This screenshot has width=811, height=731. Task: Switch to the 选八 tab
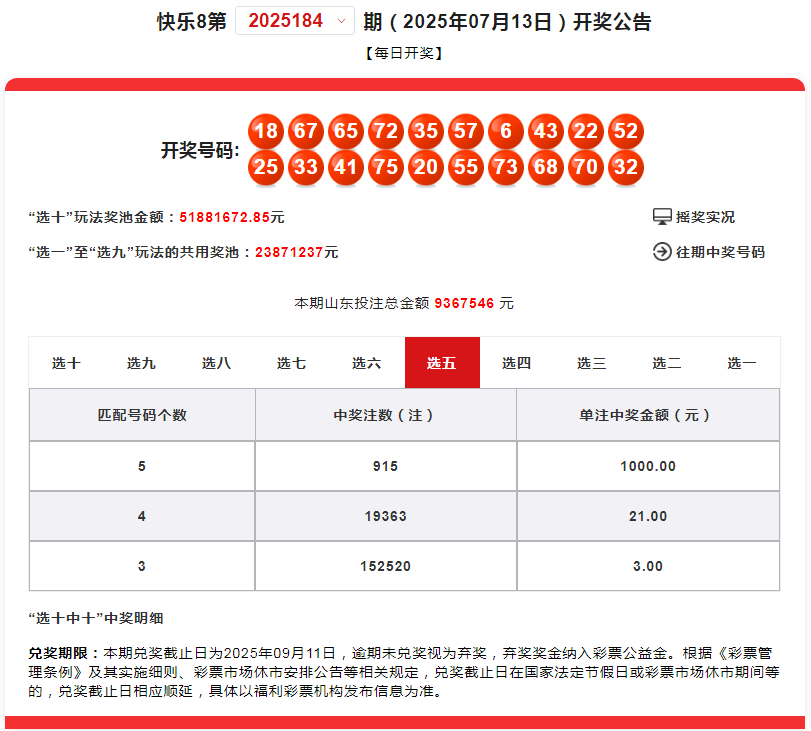216,363
